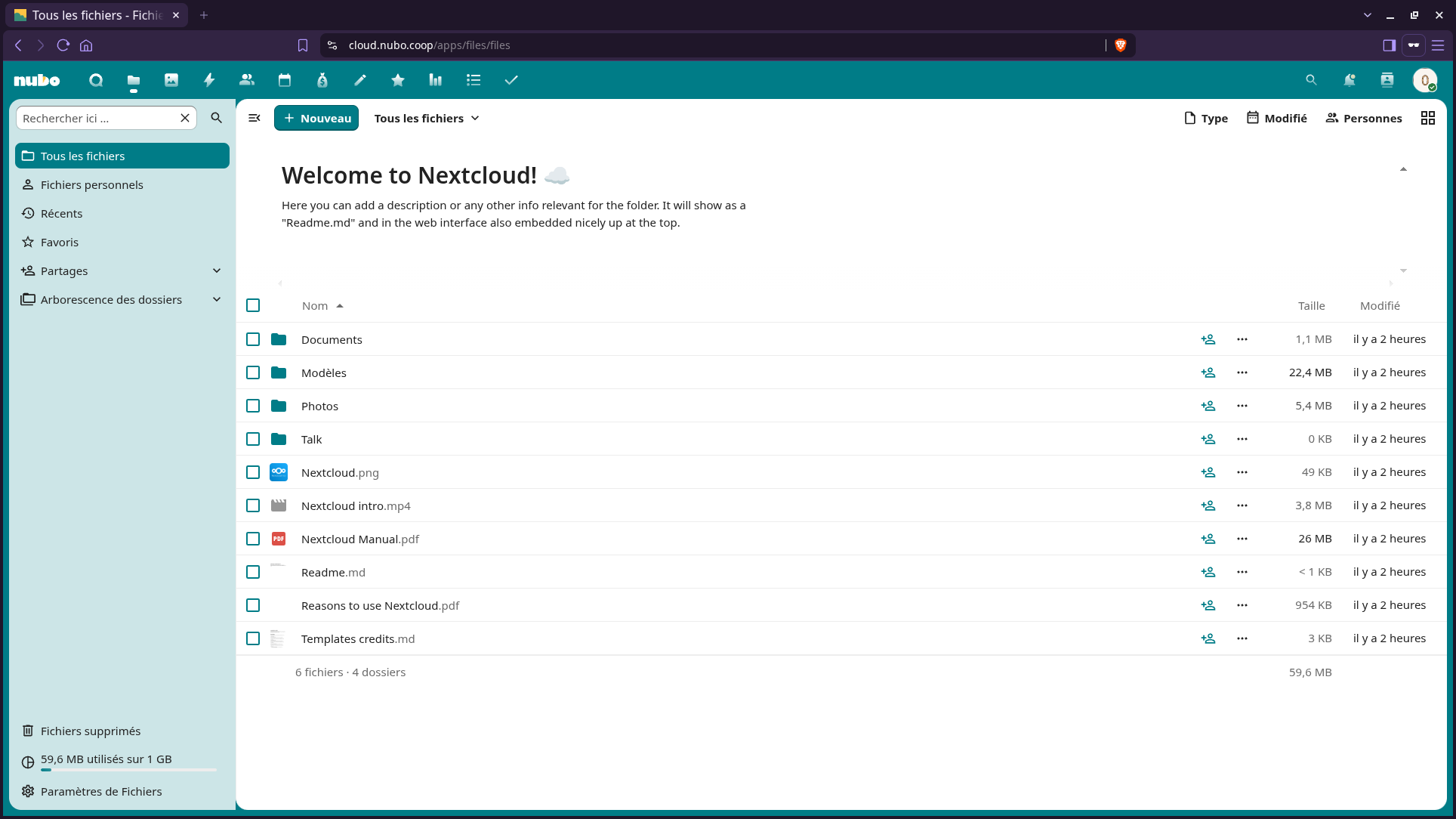The image size is (1456, 819).
Task: Open the Notes pencil app
Action: tap(360, 80)
